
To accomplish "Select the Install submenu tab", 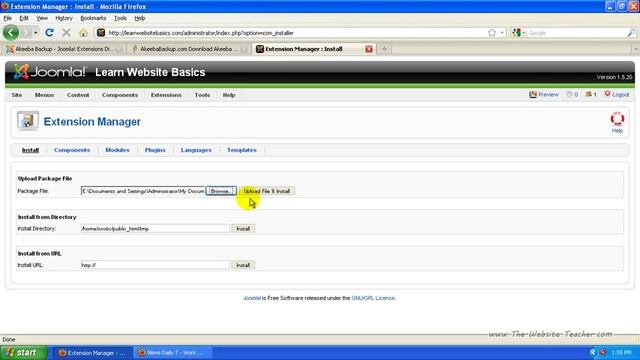I will [x=30, y=150].
